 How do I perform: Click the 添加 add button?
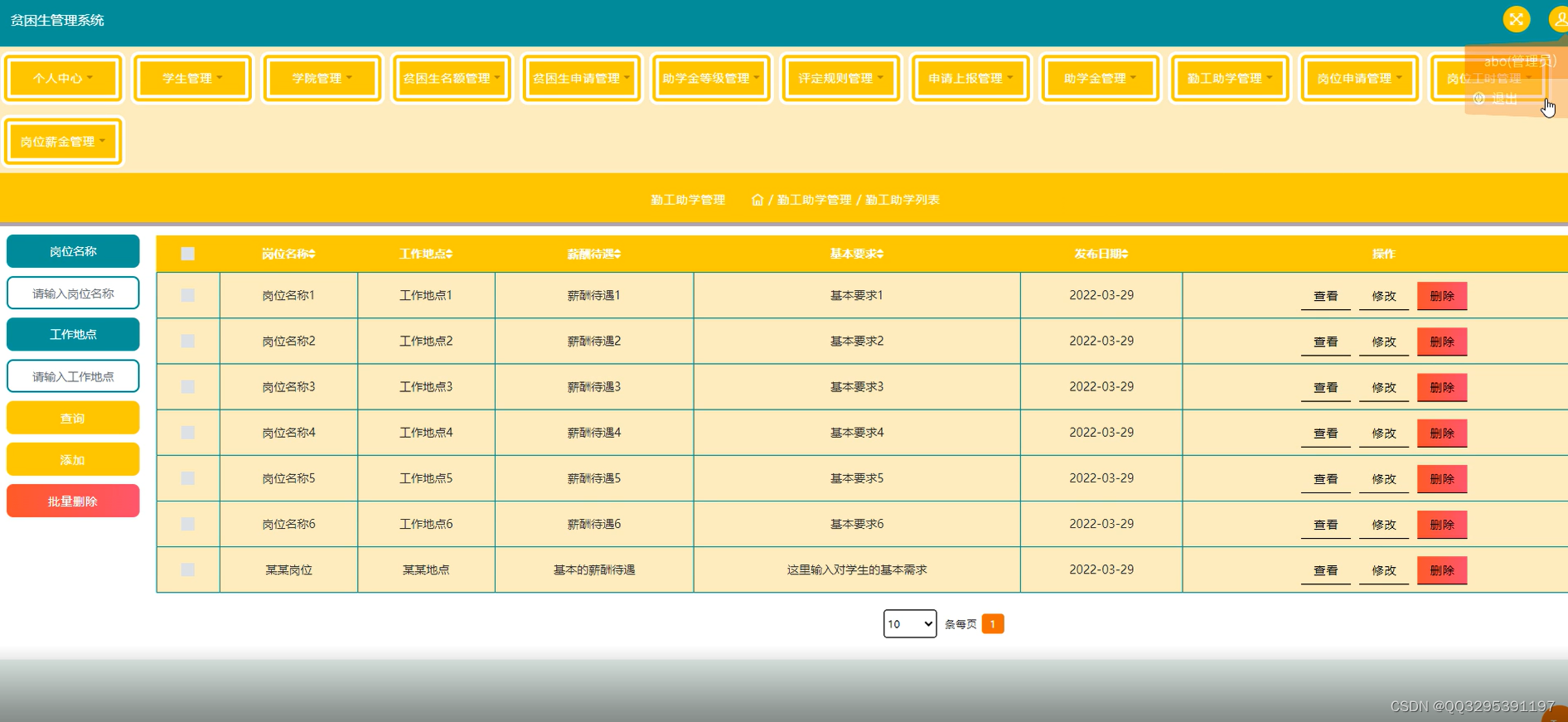point(73,459)
